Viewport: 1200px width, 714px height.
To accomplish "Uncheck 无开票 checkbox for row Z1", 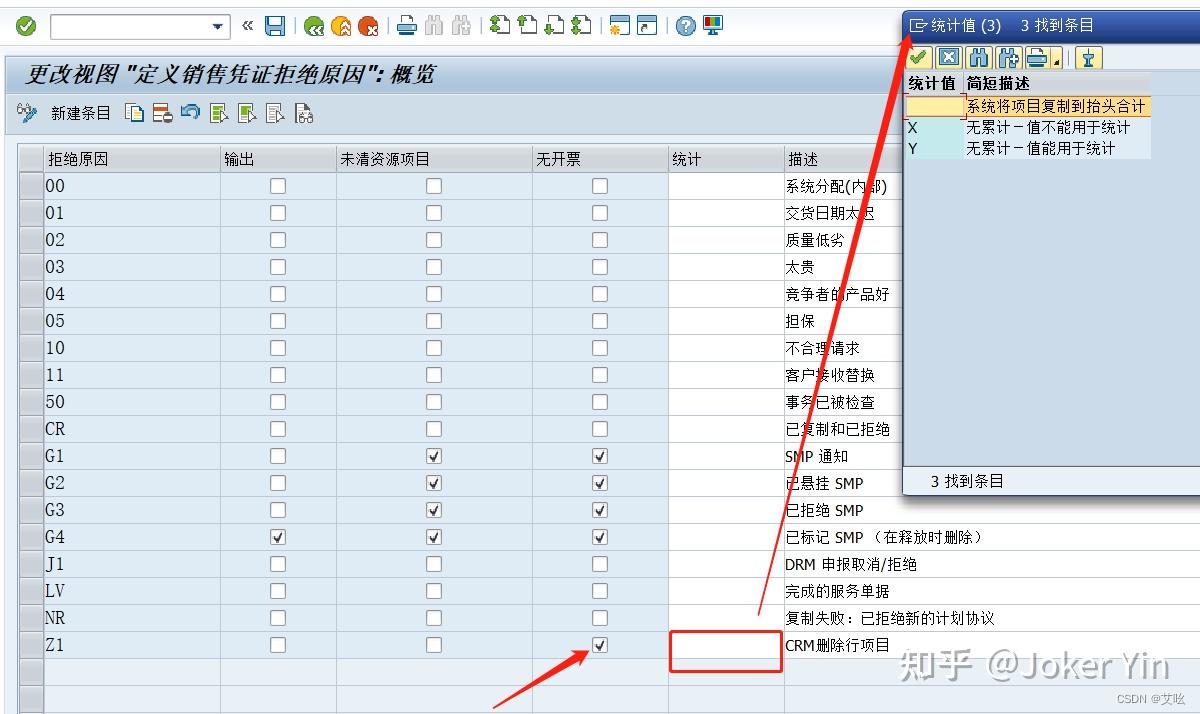I will [x=598, y=645].
